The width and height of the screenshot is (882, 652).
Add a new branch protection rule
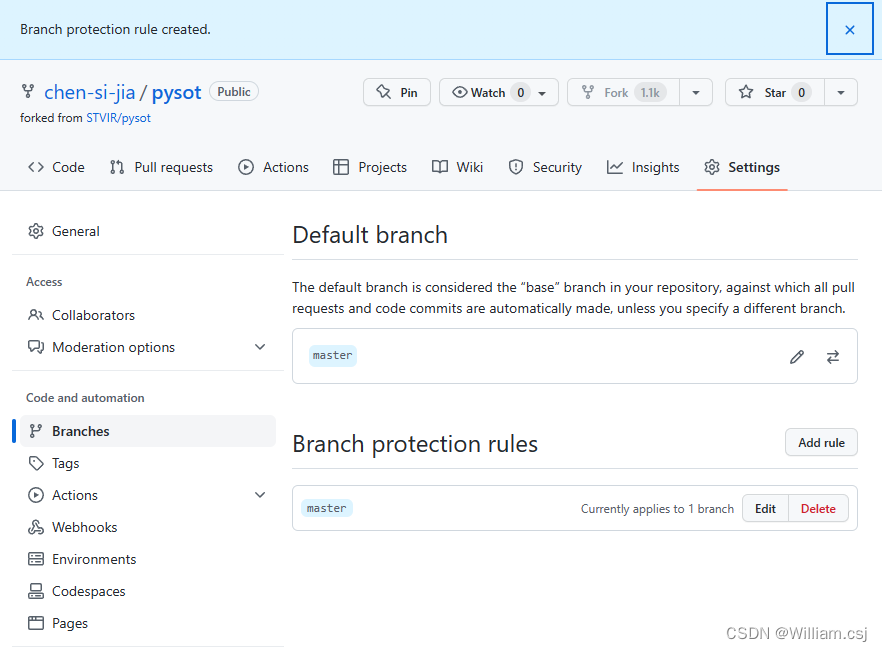coord(821,443)
